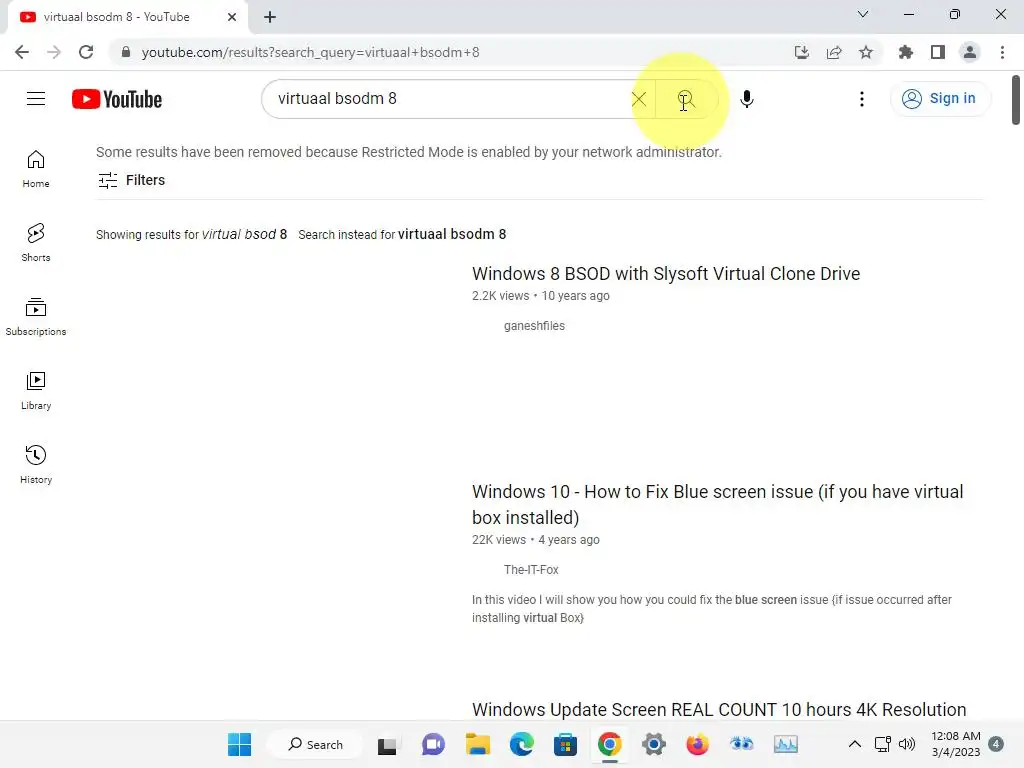Clear the search box with the X icon
Image resolution: width=1024 pixels, height=768 pixels.
(639, 99)
